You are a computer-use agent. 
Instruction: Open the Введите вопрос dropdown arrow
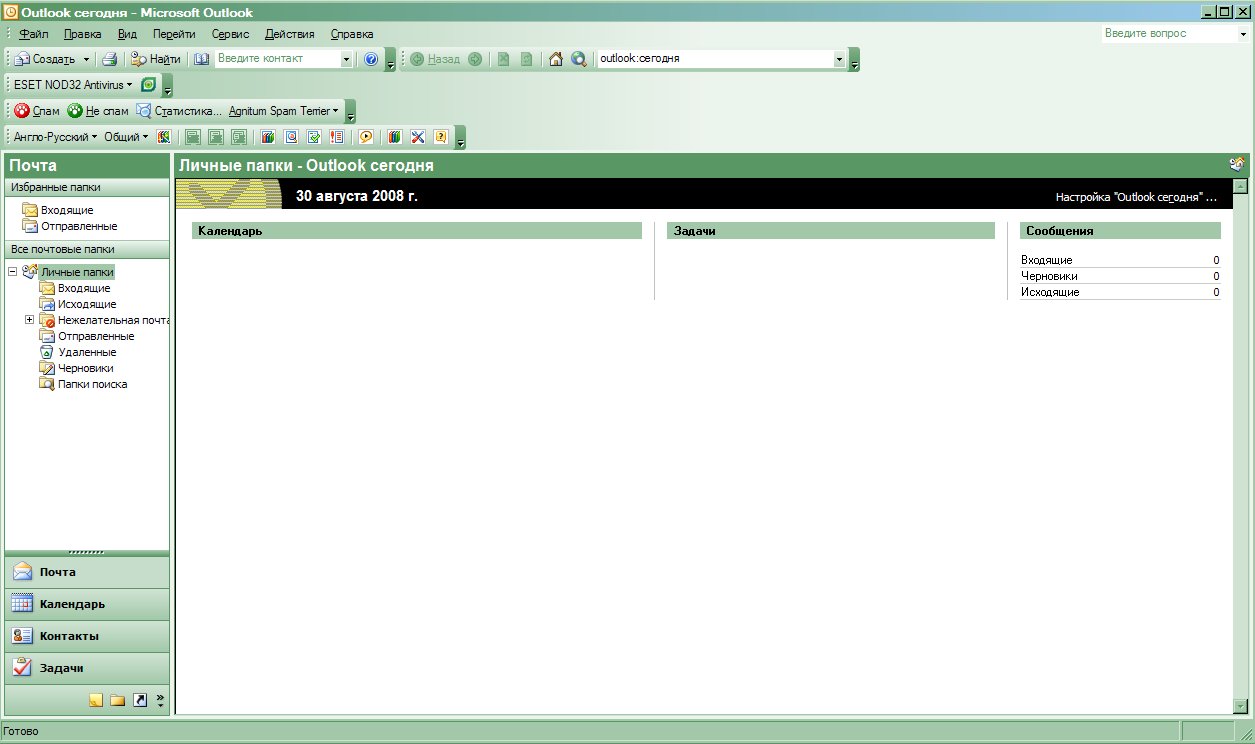(1243, 33)
